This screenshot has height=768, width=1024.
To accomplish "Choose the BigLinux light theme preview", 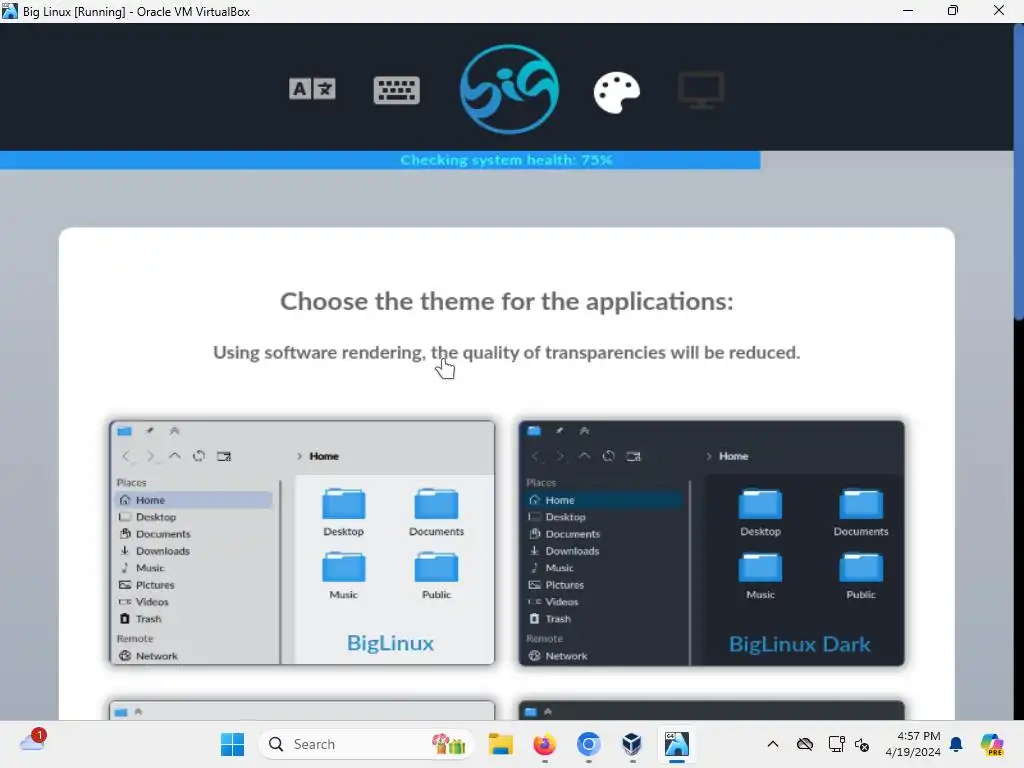I will (x=302, y=543).
